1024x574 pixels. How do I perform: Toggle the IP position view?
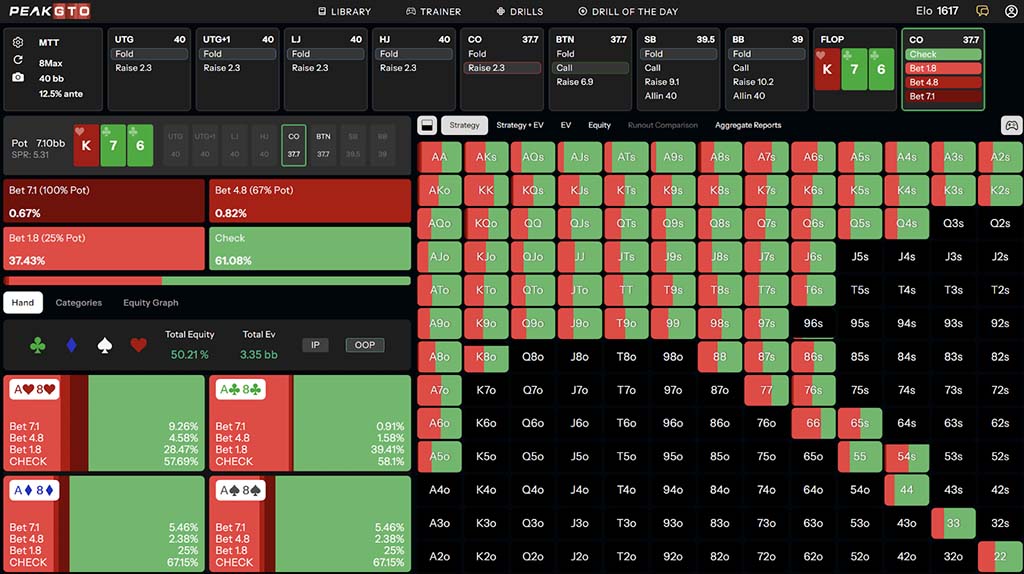[316, 345]
